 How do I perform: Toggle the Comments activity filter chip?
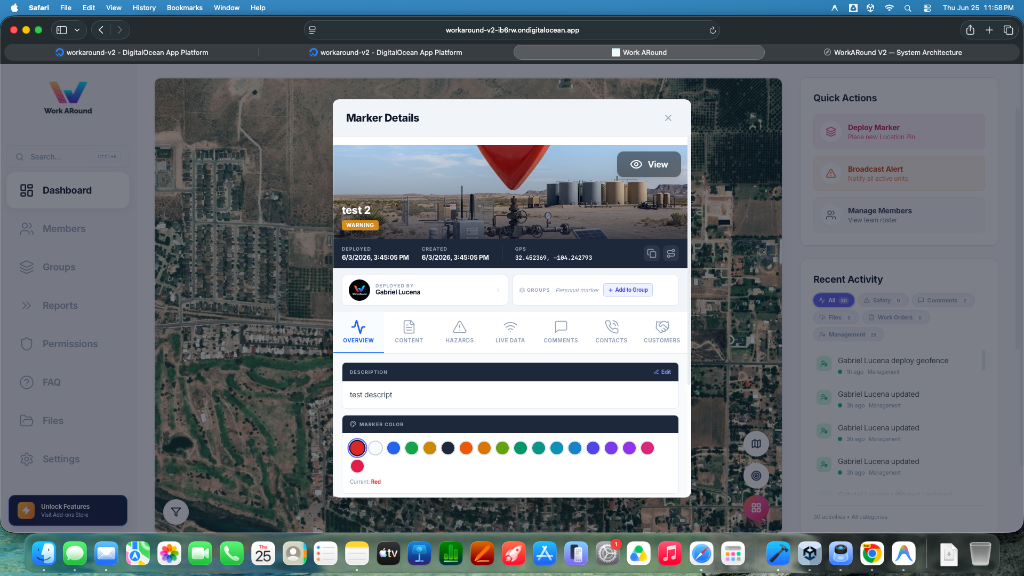coord(942,300)
